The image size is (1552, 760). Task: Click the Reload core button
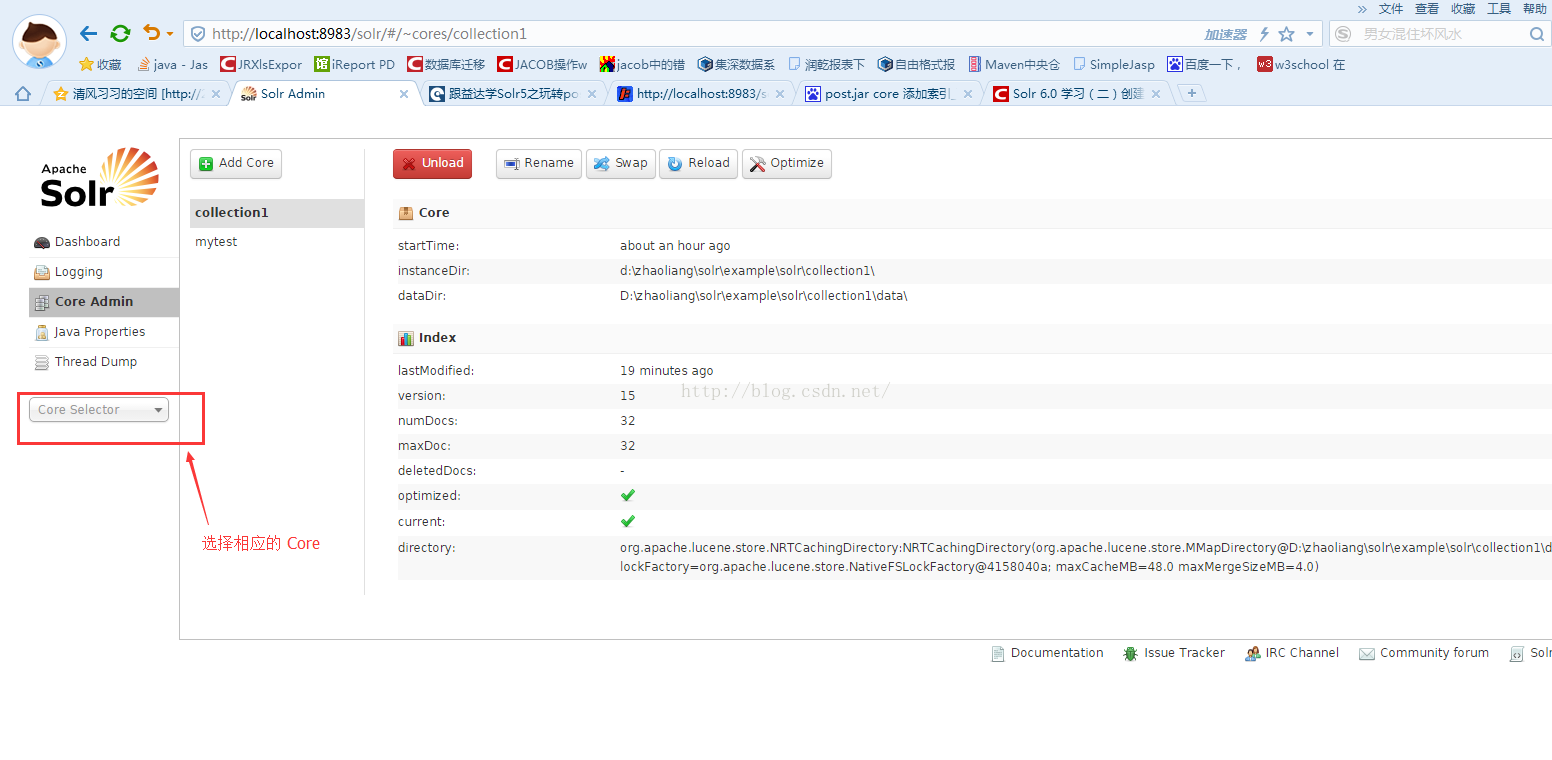698,164
